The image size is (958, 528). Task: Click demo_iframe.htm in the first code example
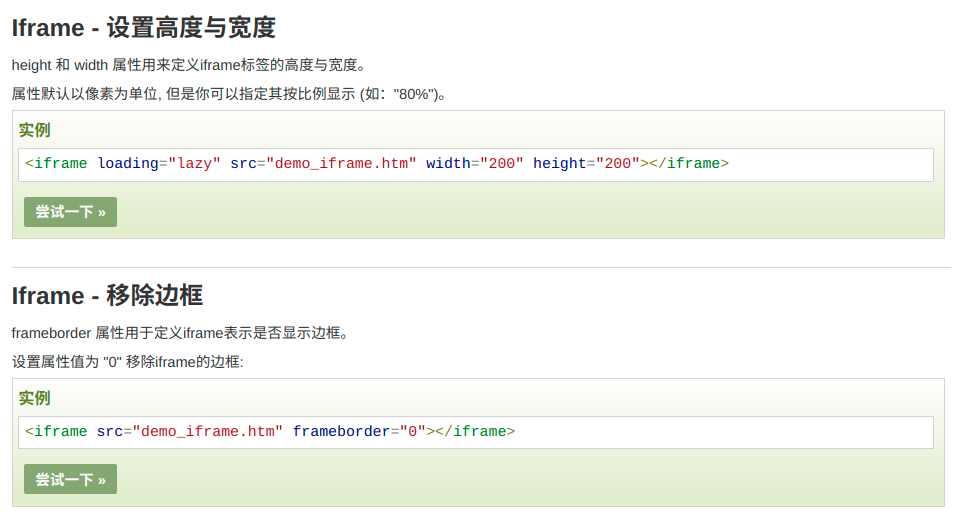(341, 164)
